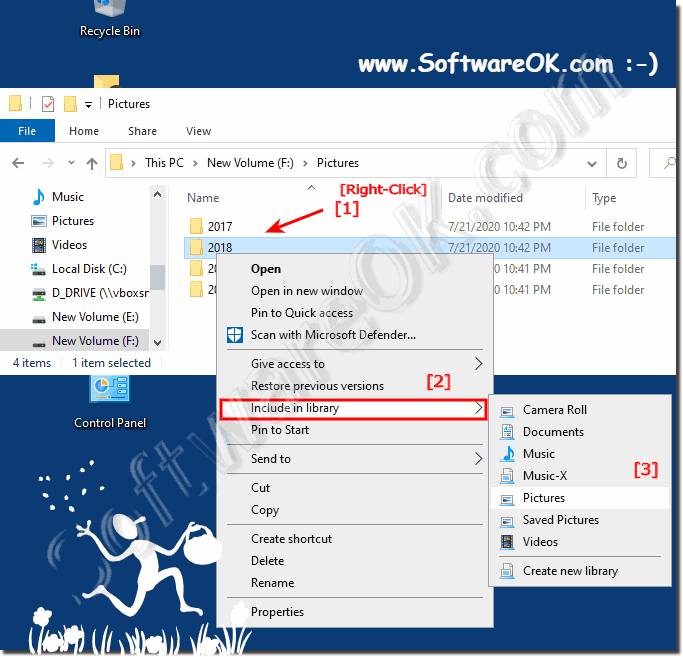Click New Volume (F:) in the breadcrumb
Viewport: 683px width, 657px height.
coord(250,163)
